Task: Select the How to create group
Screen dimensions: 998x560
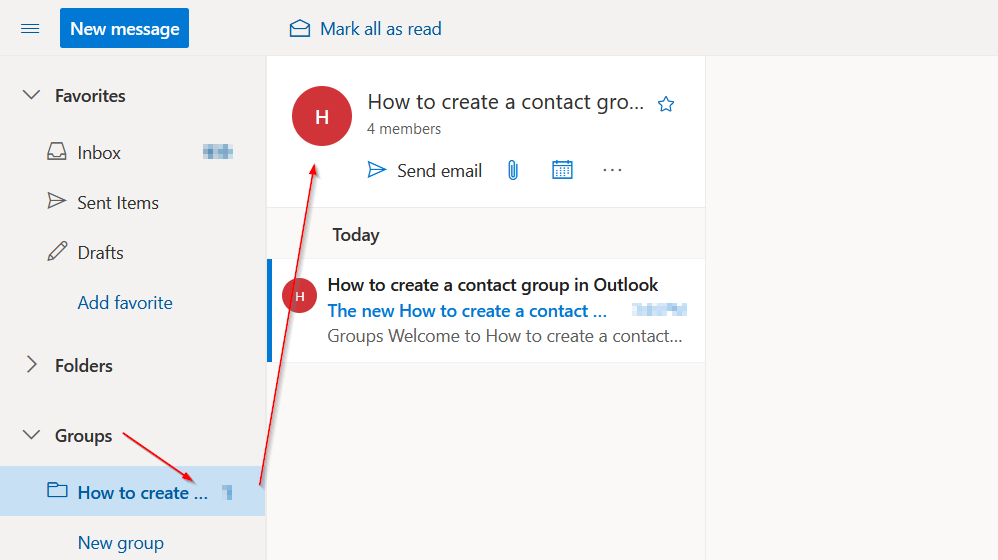Action: point(132,491)
